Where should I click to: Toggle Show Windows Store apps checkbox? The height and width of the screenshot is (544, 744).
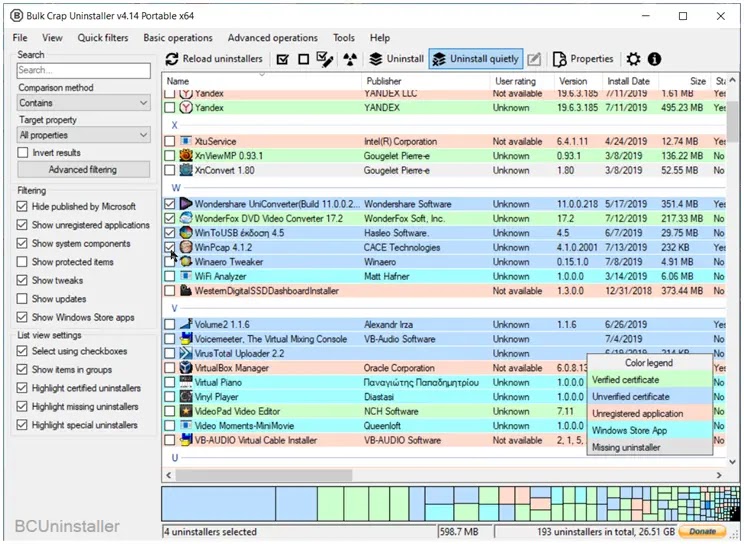tap(22, 317)
